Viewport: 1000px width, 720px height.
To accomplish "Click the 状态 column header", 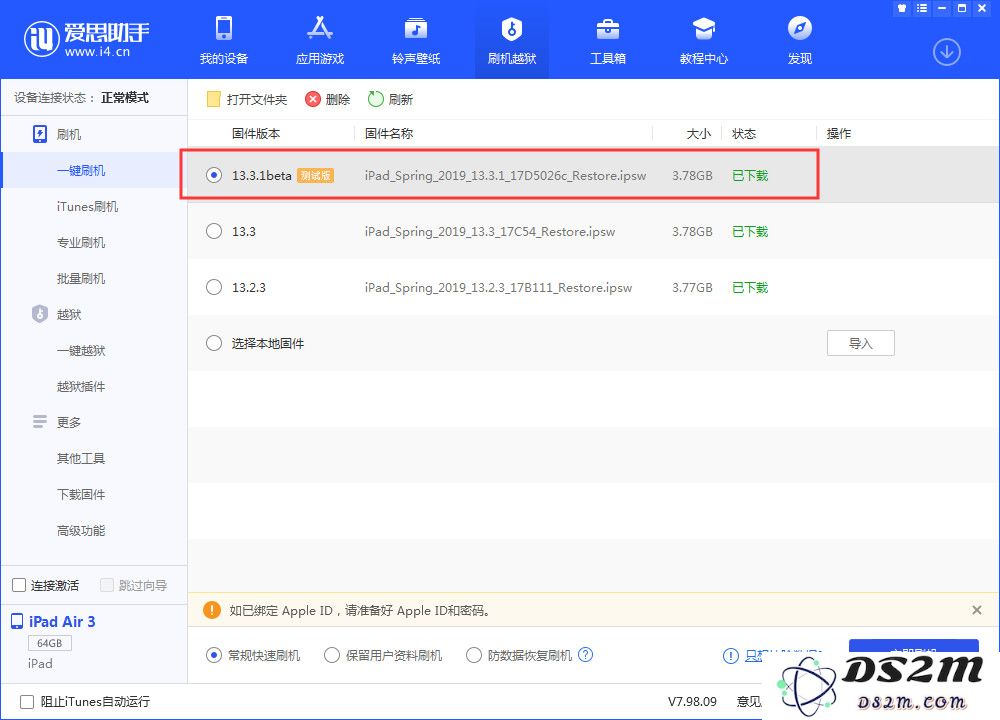I will 744,133.
